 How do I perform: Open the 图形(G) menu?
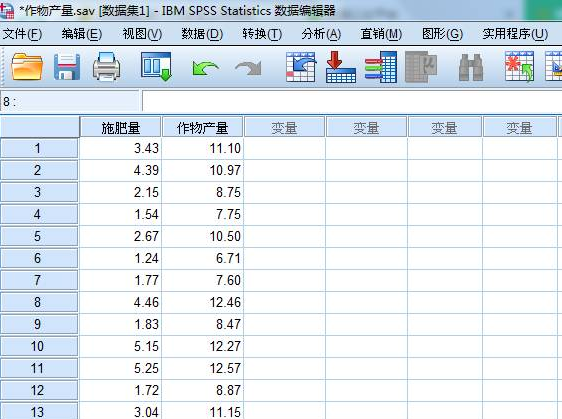(x=442, y=34)
